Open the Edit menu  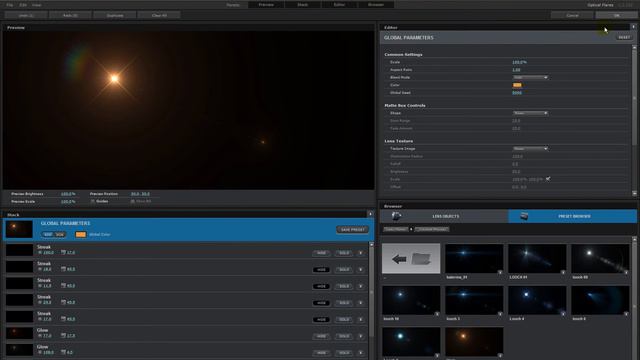pos(23,5)
